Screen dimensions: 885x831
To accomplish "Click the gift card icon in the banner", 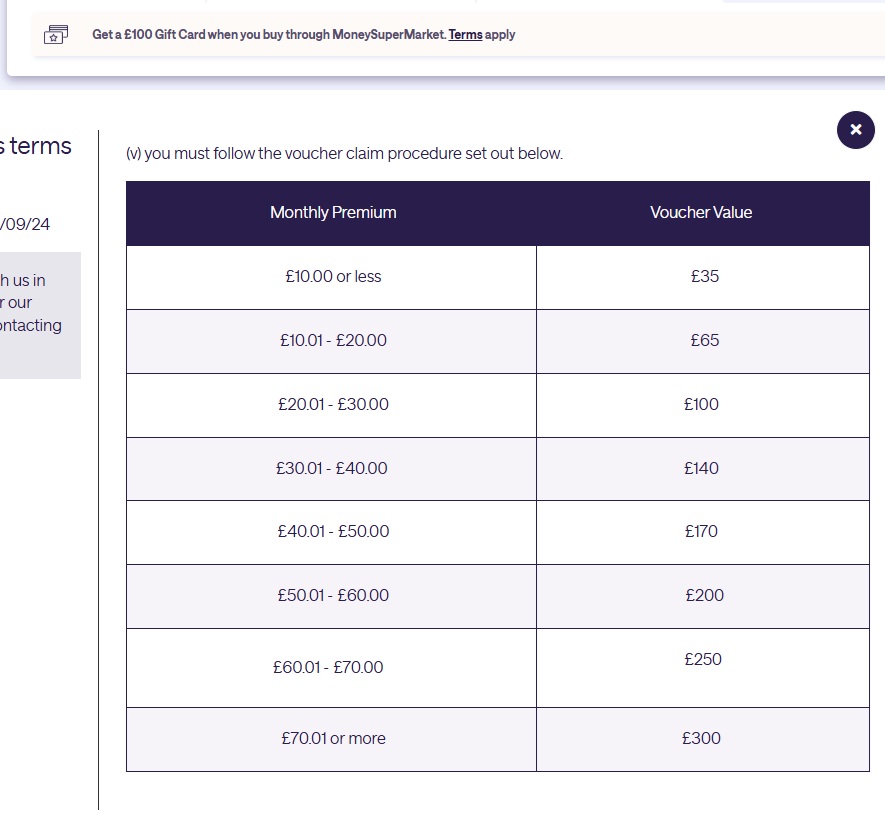I will coord(58,35).
